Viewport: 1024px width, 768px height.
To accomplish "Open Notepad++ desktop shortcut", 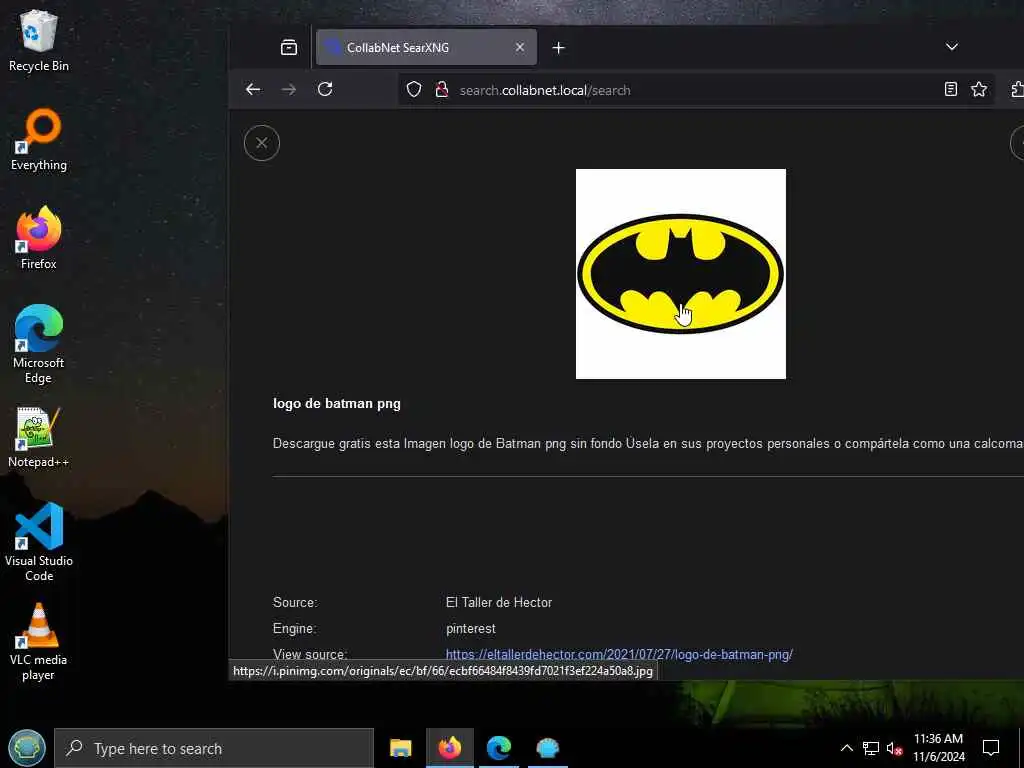I will click(39, 438).
